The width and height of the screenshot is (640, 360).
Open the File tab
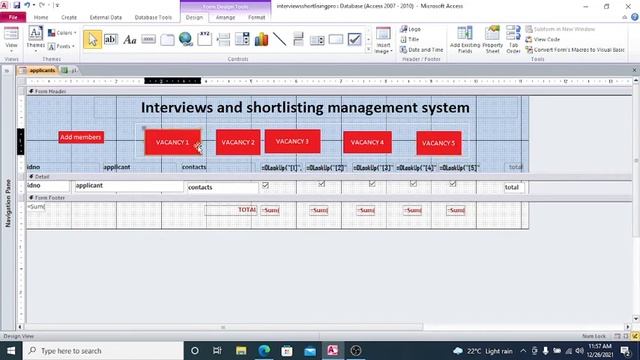pos(13,17)
